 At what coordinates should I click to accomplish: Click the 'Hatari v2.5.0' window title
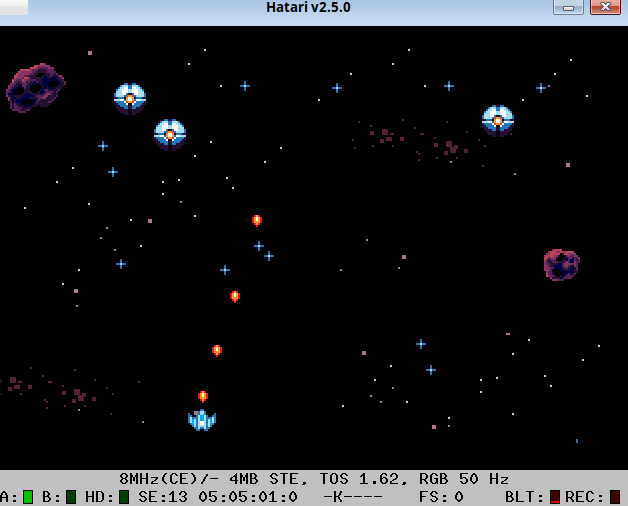[x=308, y=7]
